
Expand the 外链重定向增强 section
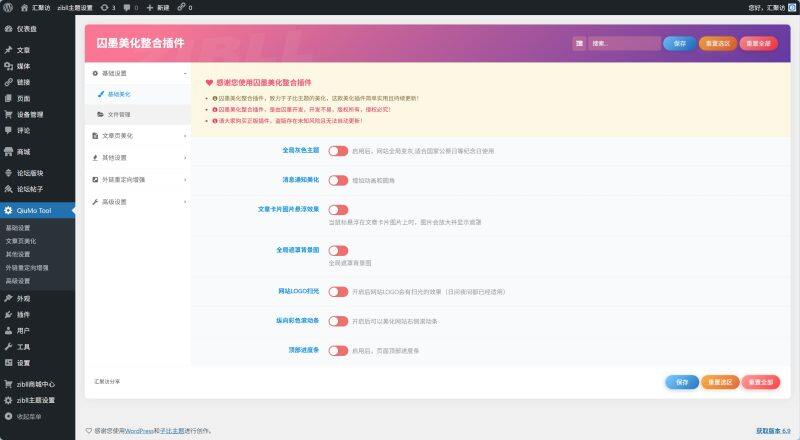coord(138,180)
